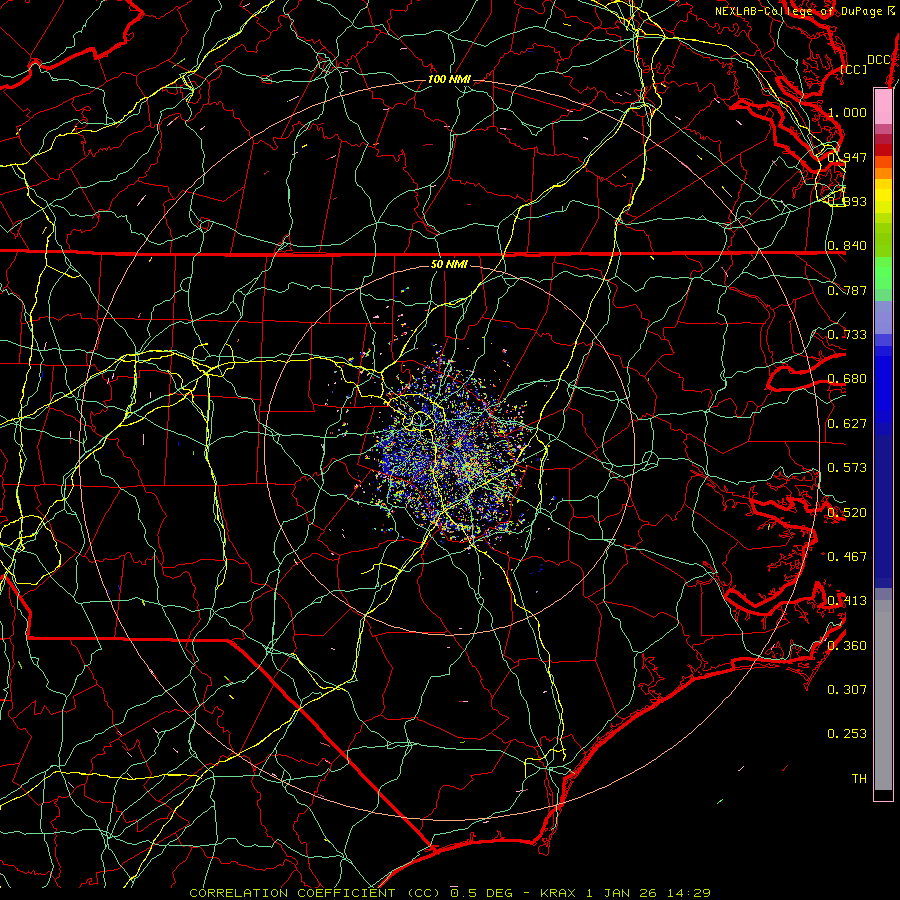Click the TH label on the scale
900x900 pixels.
click(859, 779)
